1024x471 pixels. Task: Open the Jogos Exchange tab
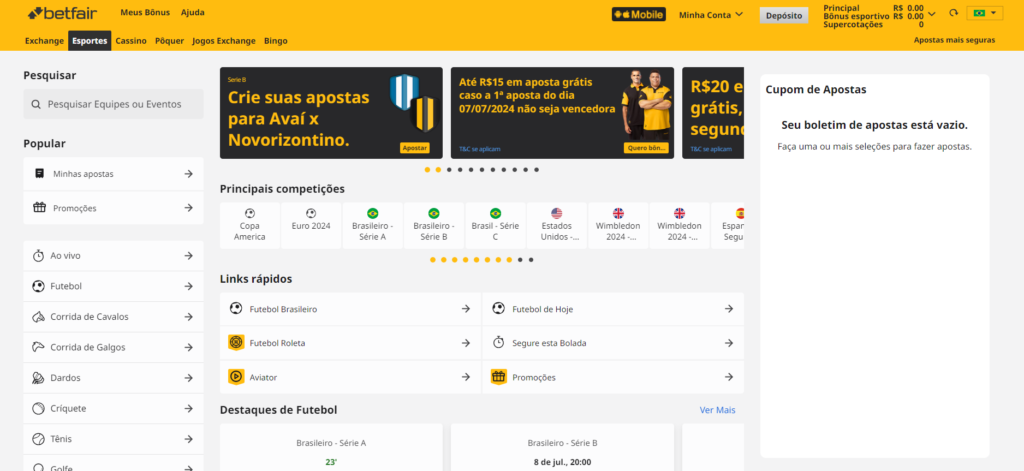(x=224, y=41)
